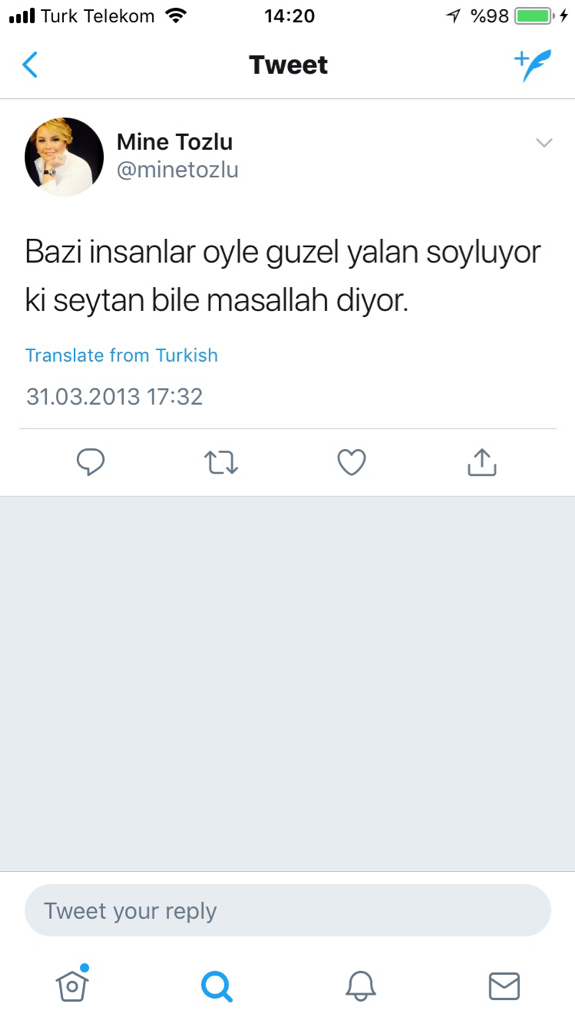The height and width of the screenshot is (1024, 575).
Task: Tap the Wi-Fi status icon
Action: [176, 15]
